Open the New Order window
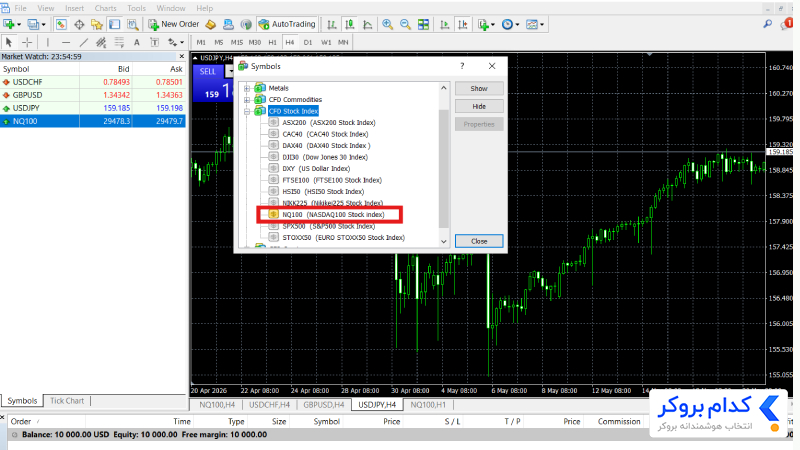 (173, 24)
